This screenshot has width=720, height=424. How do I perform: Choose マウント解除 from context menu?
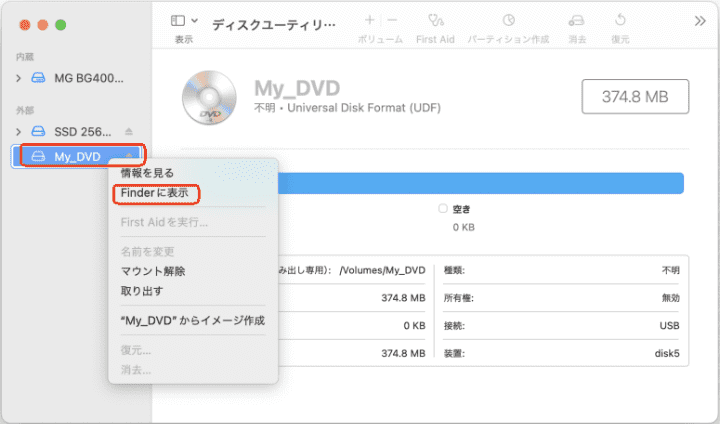coord(153,271)
